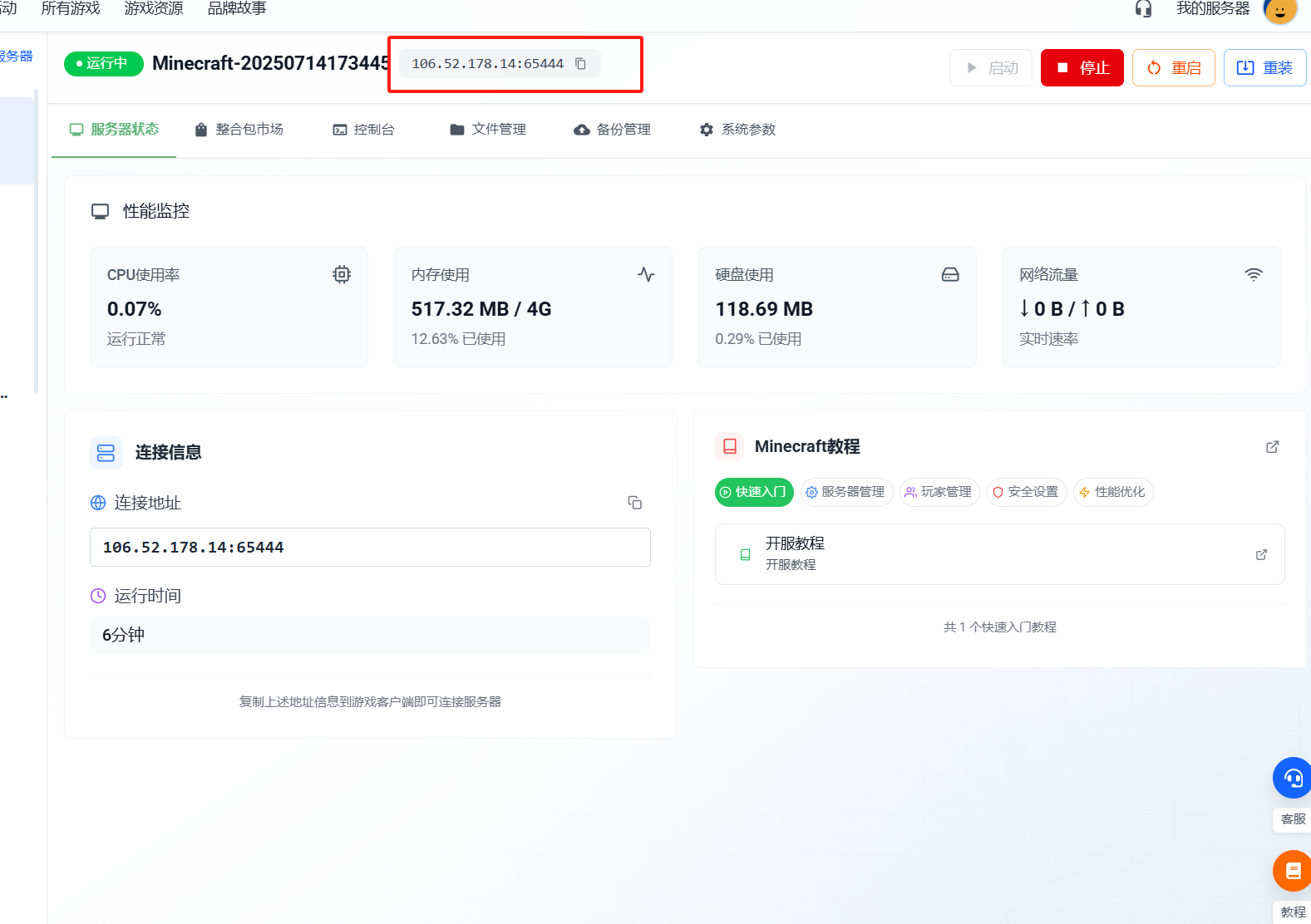Screen dimensions: 1311x924
Task: Click the globe icon next to 连接地址
Action: 98,503
